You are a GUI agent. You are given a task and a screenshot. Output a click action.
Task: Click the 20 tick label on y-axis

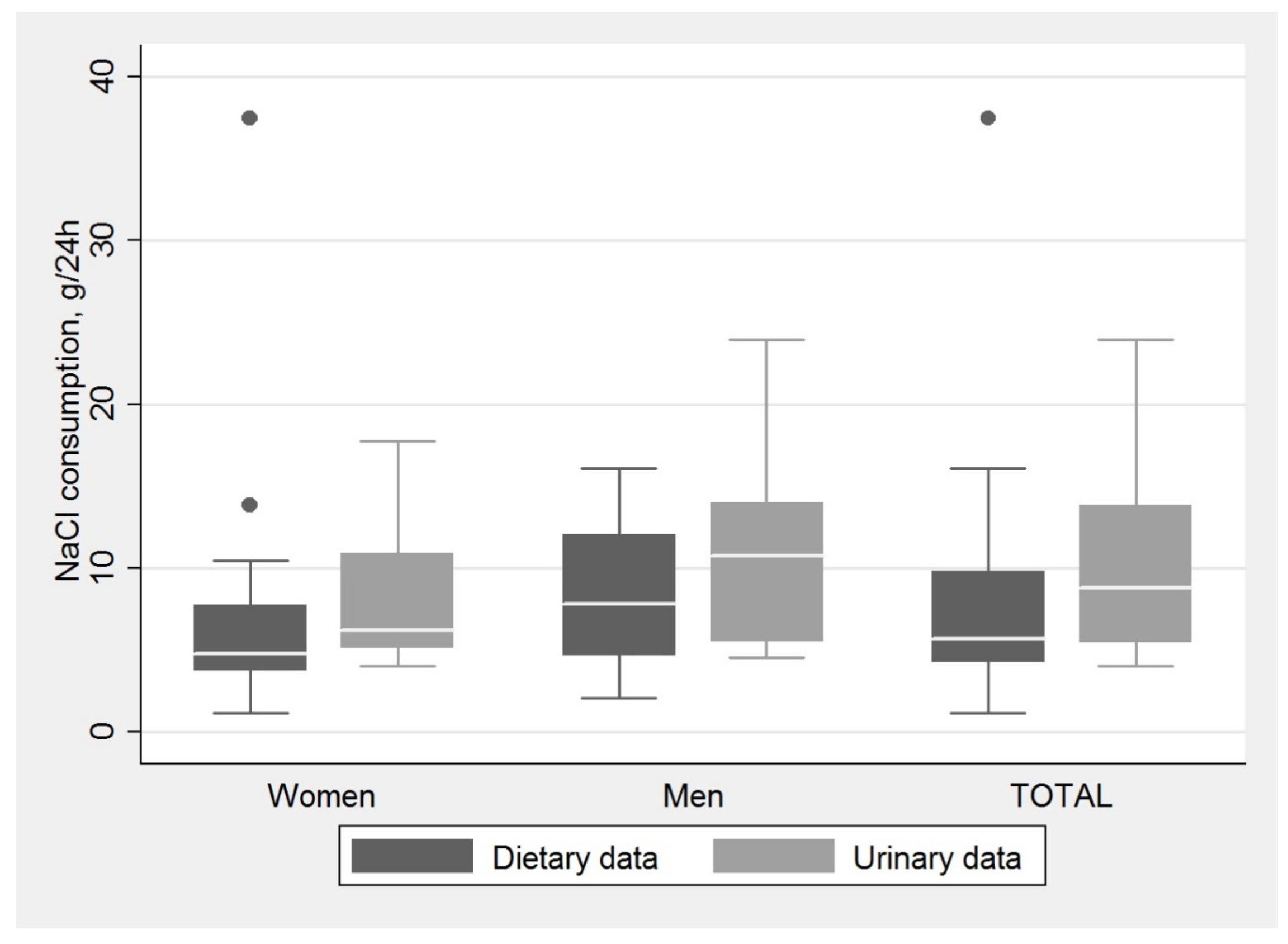(103, 404)
